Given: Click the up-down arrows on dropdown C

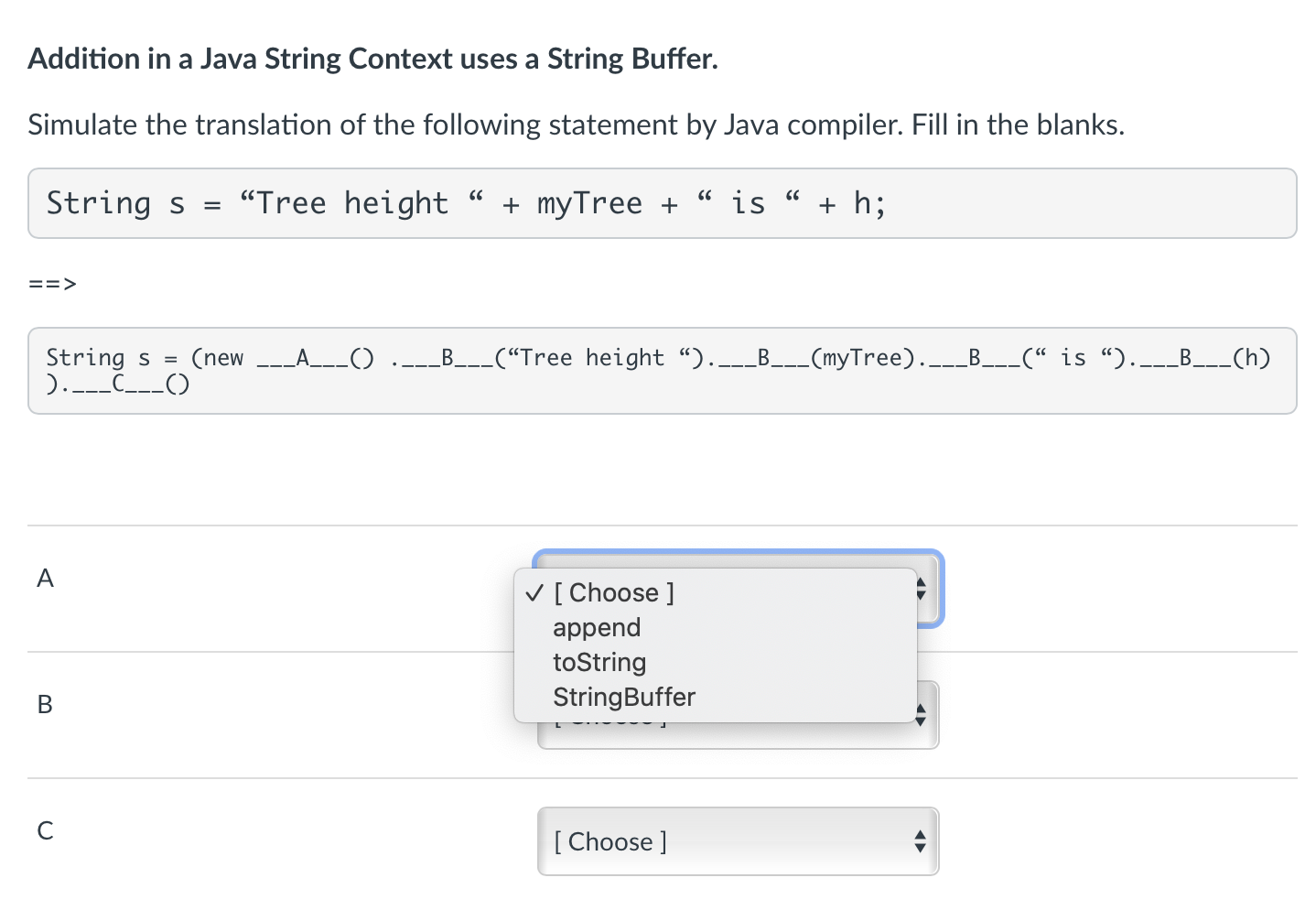Looking at the screenshot, I should (920, 841).
